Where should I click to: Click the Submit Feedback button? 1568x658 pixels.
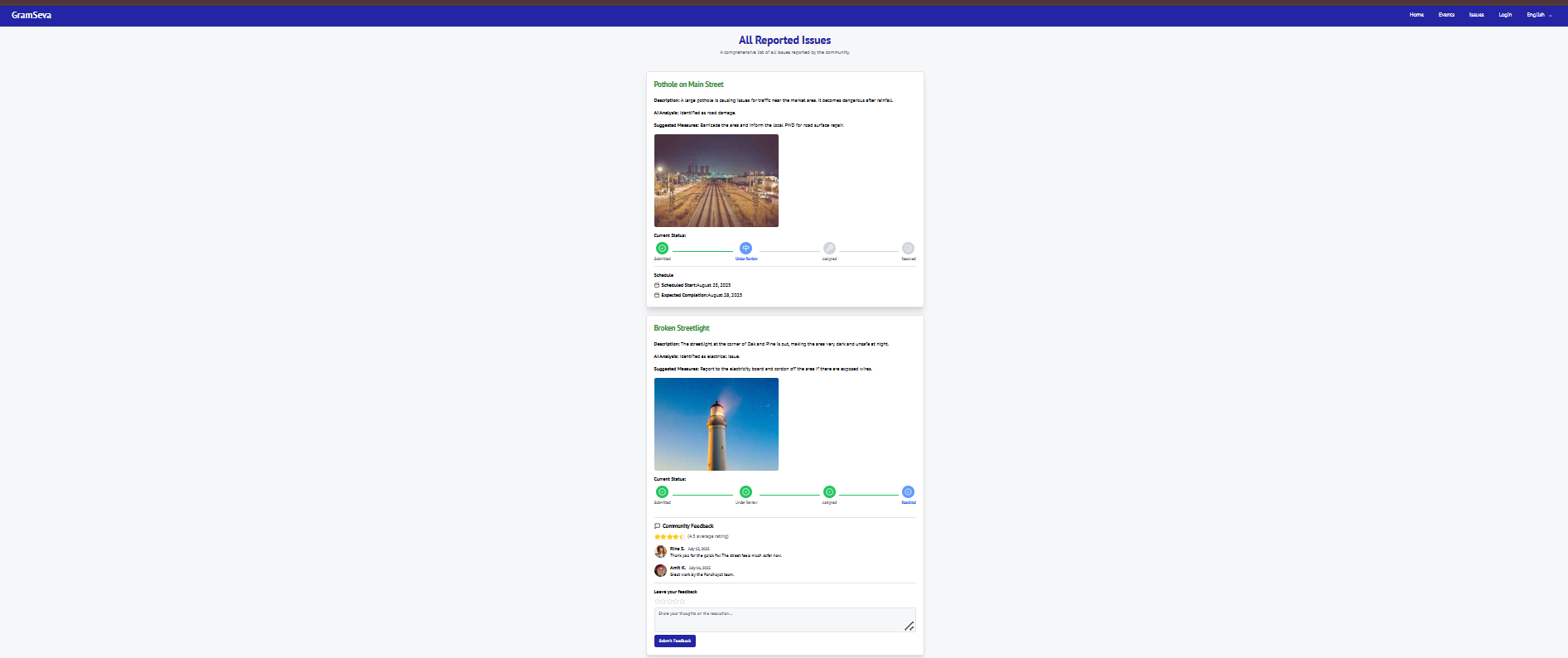(x=675, y=641)
